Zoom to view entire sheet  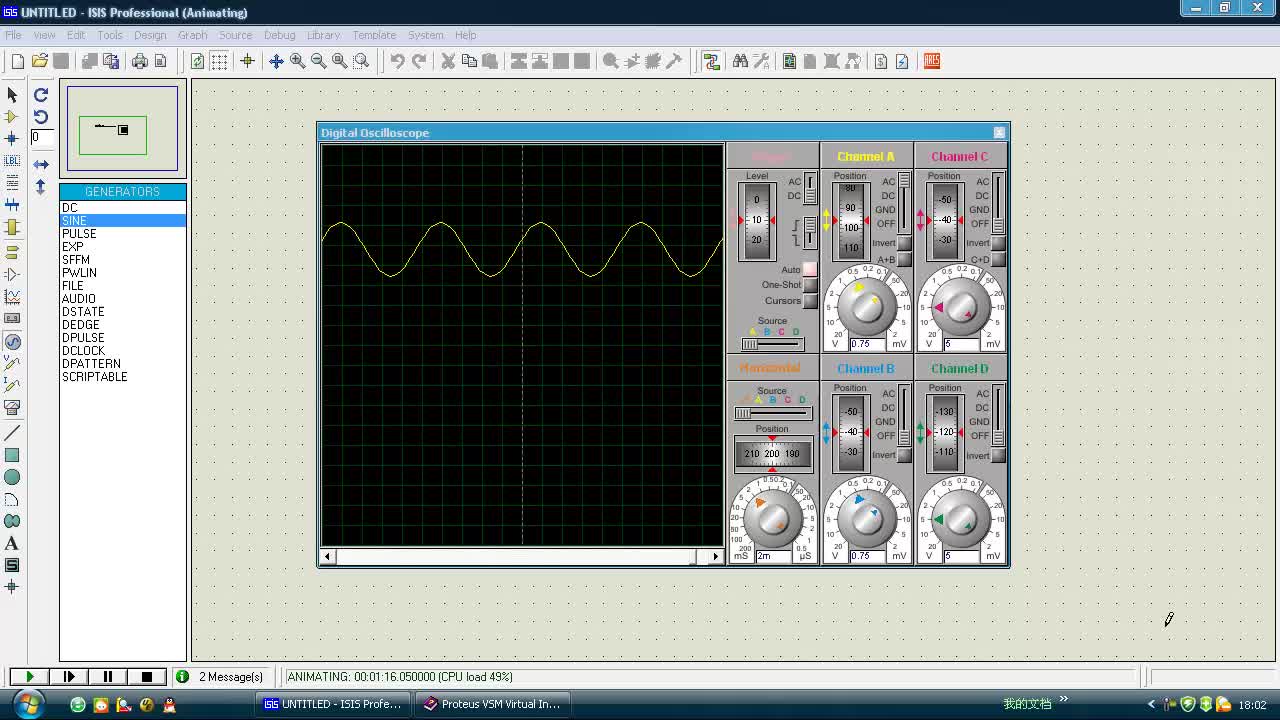click(340, 61)
